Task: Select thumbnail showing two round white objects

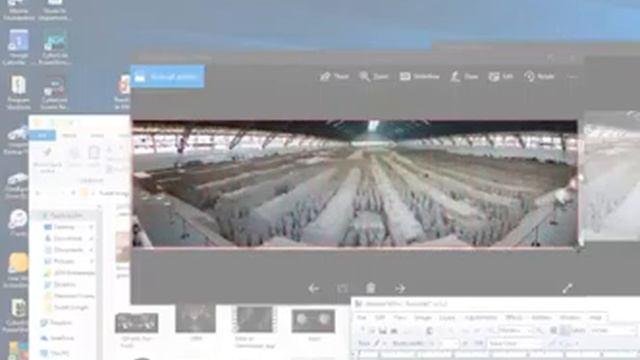Action: coord(313,321)
